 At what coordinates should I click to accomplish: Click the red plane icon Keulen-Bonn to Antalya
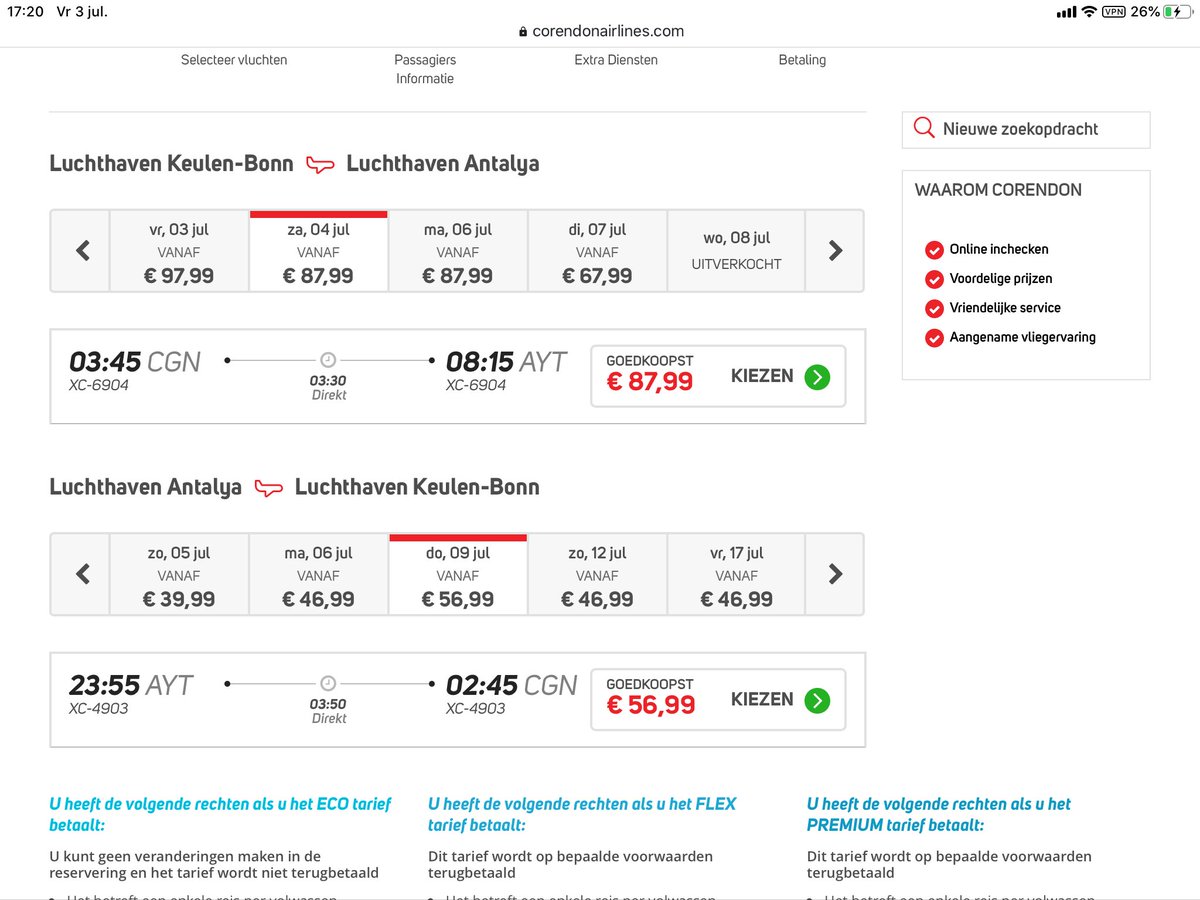click(x=320, y=164)
